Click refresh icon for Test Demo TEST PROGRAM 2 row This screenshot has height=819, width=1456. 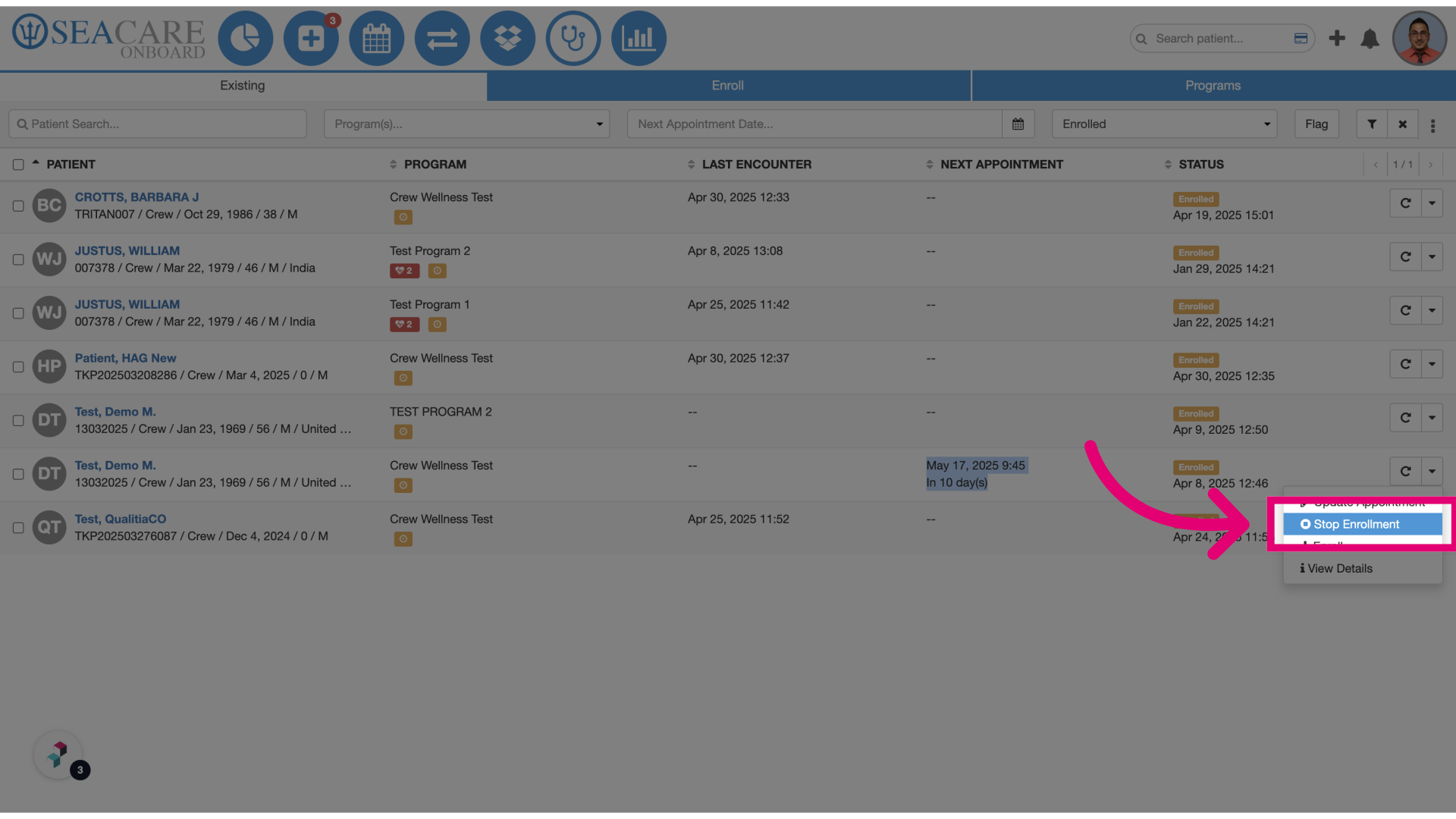tap(1405, 418)
